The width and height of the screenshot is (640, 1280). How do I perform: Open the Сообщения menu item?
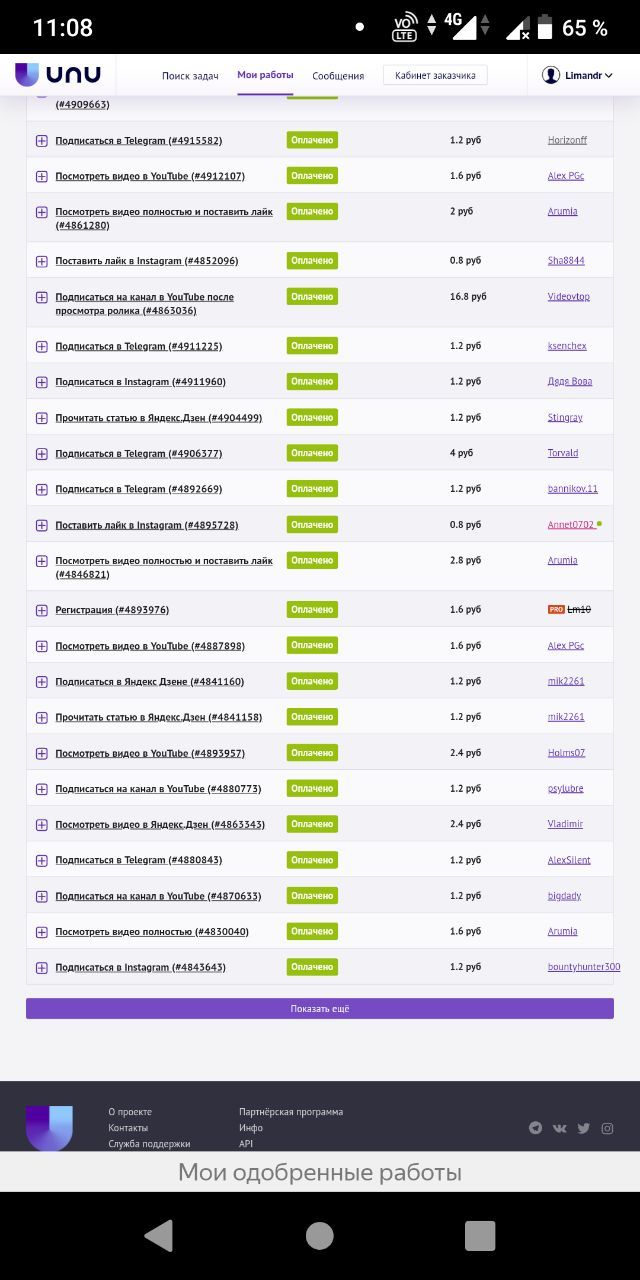tap(338, 76)
